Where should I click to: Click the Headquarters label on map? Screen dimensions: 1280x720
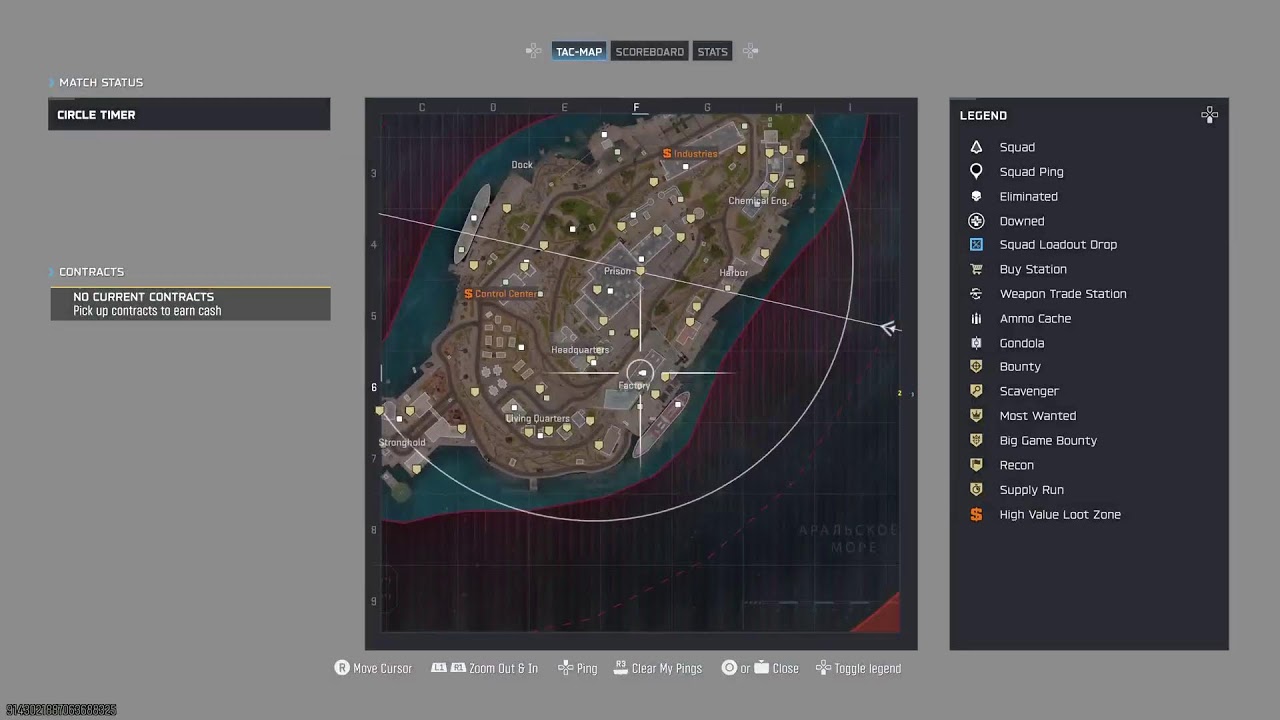point(580,350)
